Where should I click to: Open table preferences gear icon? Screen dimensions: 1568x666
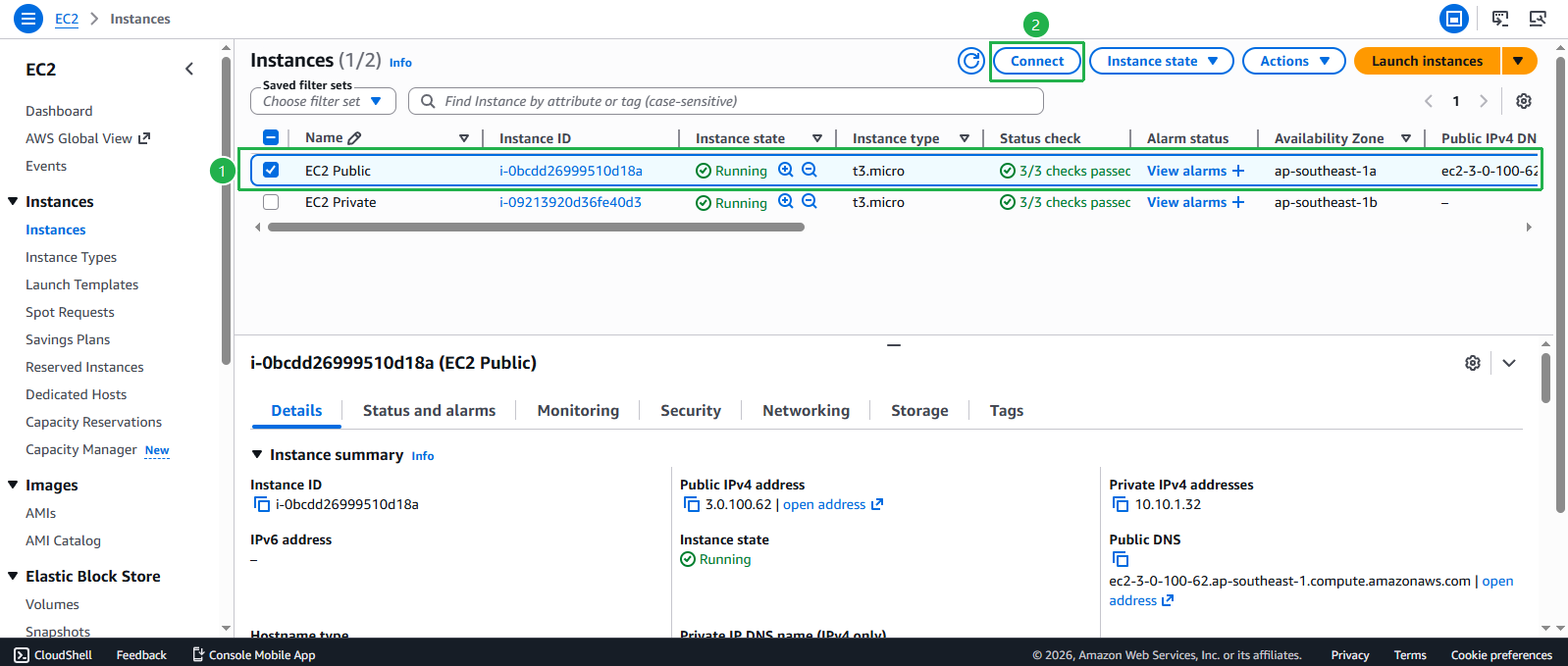click(1524, 101)
